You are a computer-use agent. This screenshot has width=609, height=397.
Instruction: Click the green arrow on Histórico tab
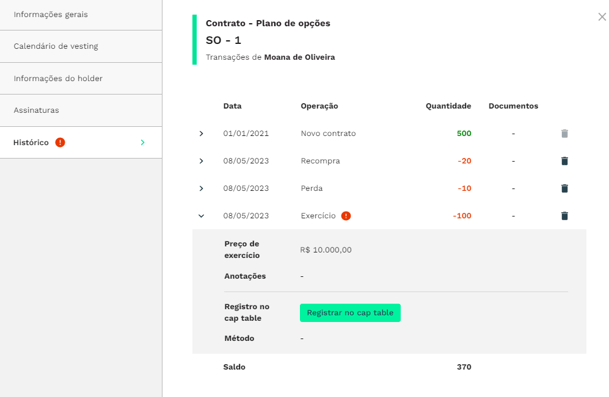coord(143,143)
